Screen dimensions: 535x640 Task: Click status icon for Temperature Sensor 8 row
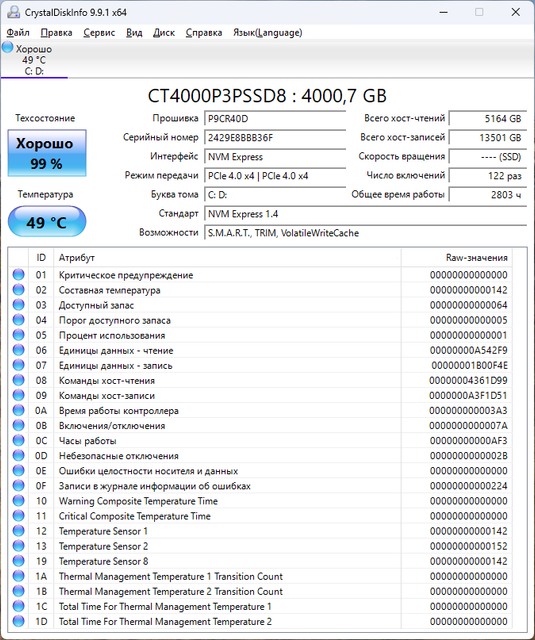[18, 561]
